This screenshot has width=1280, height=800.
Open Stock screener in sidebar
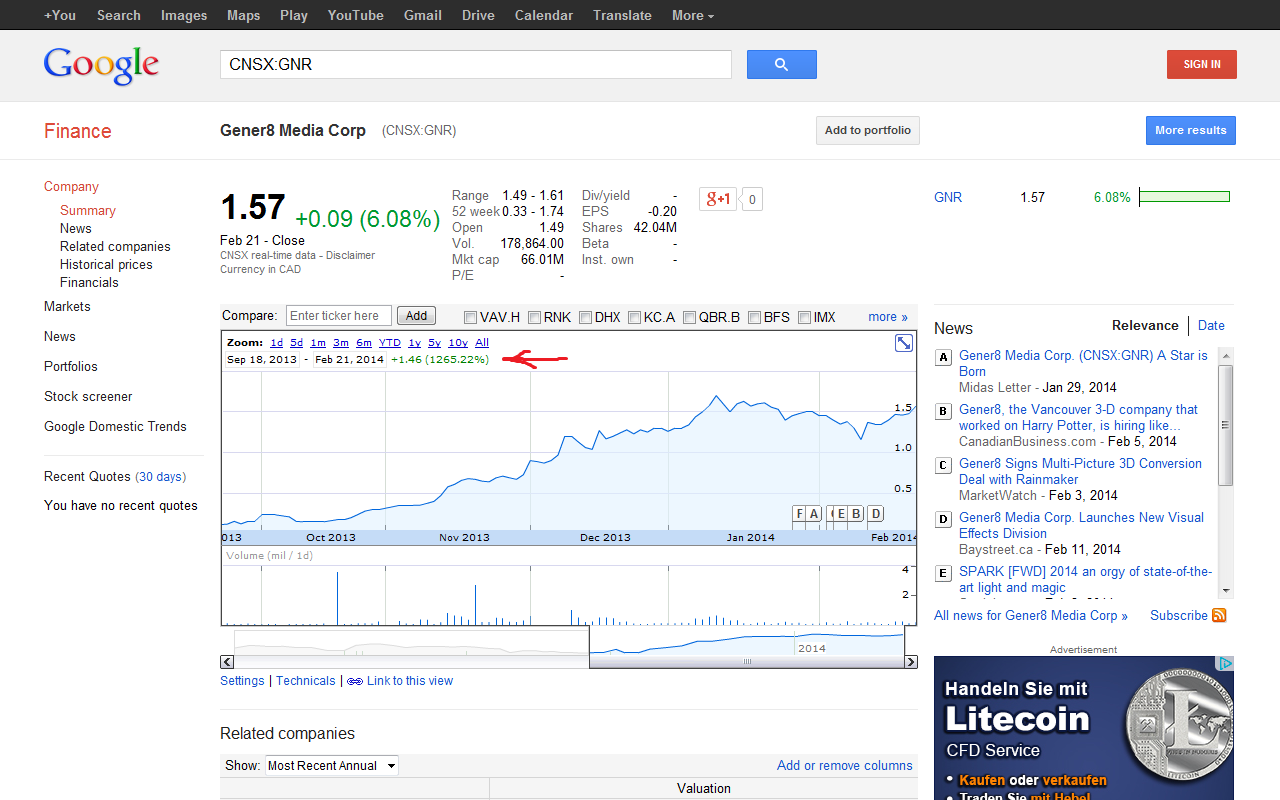pyautogui.click(x=88, y=397)
